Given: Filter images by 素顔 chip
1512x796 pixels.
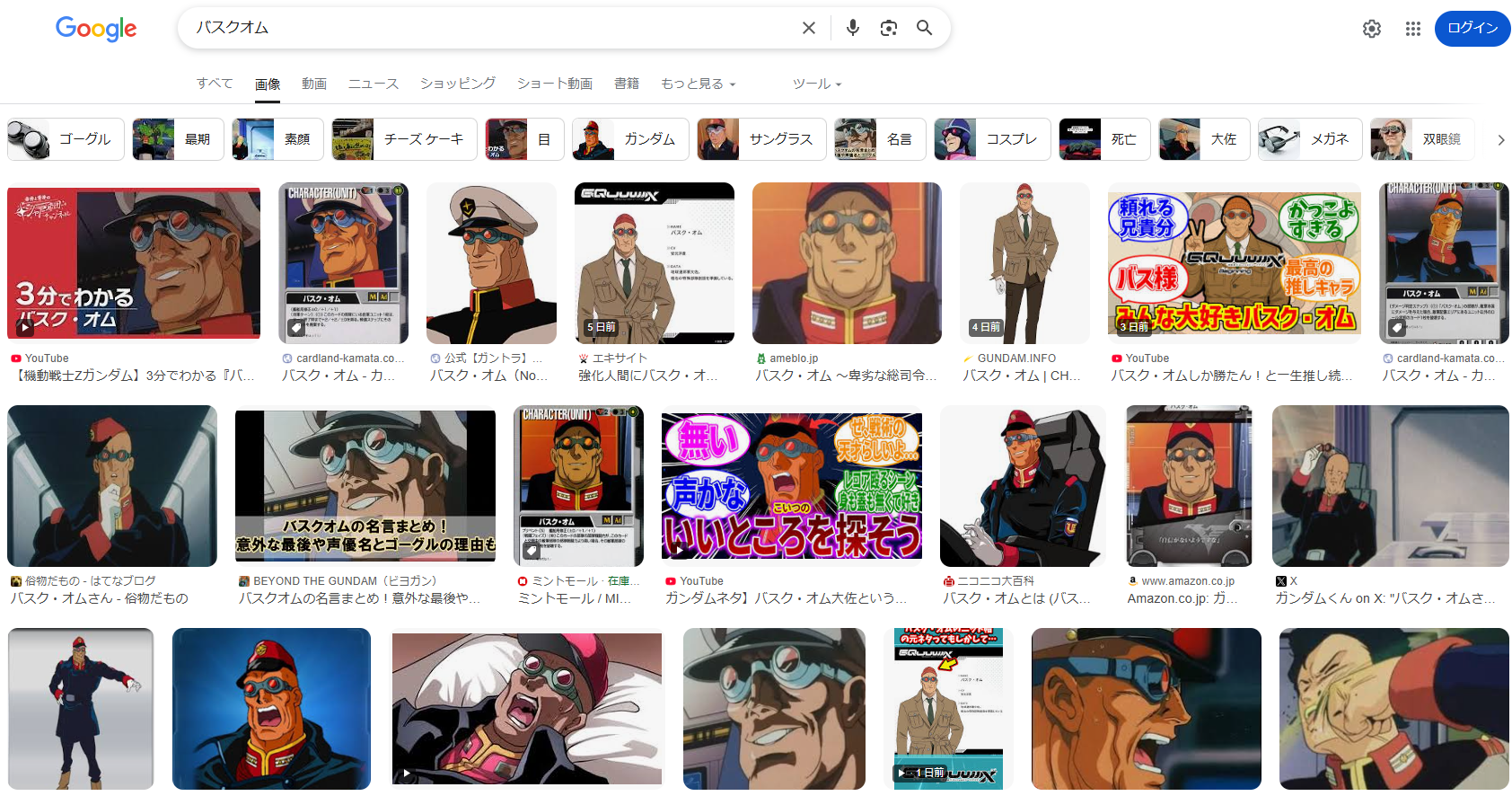Looking at the screenshot, I should (277, 139).
